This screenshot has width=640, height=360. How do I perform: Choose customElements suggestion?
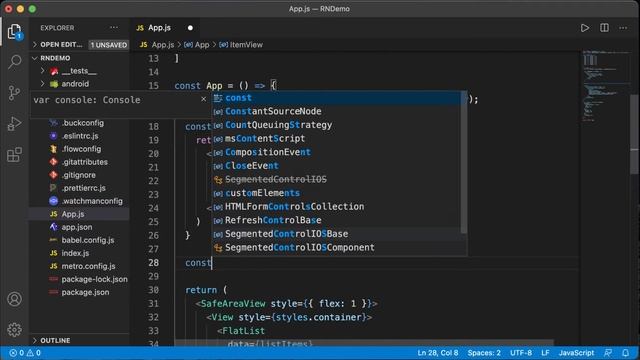[x=337, y=193]
